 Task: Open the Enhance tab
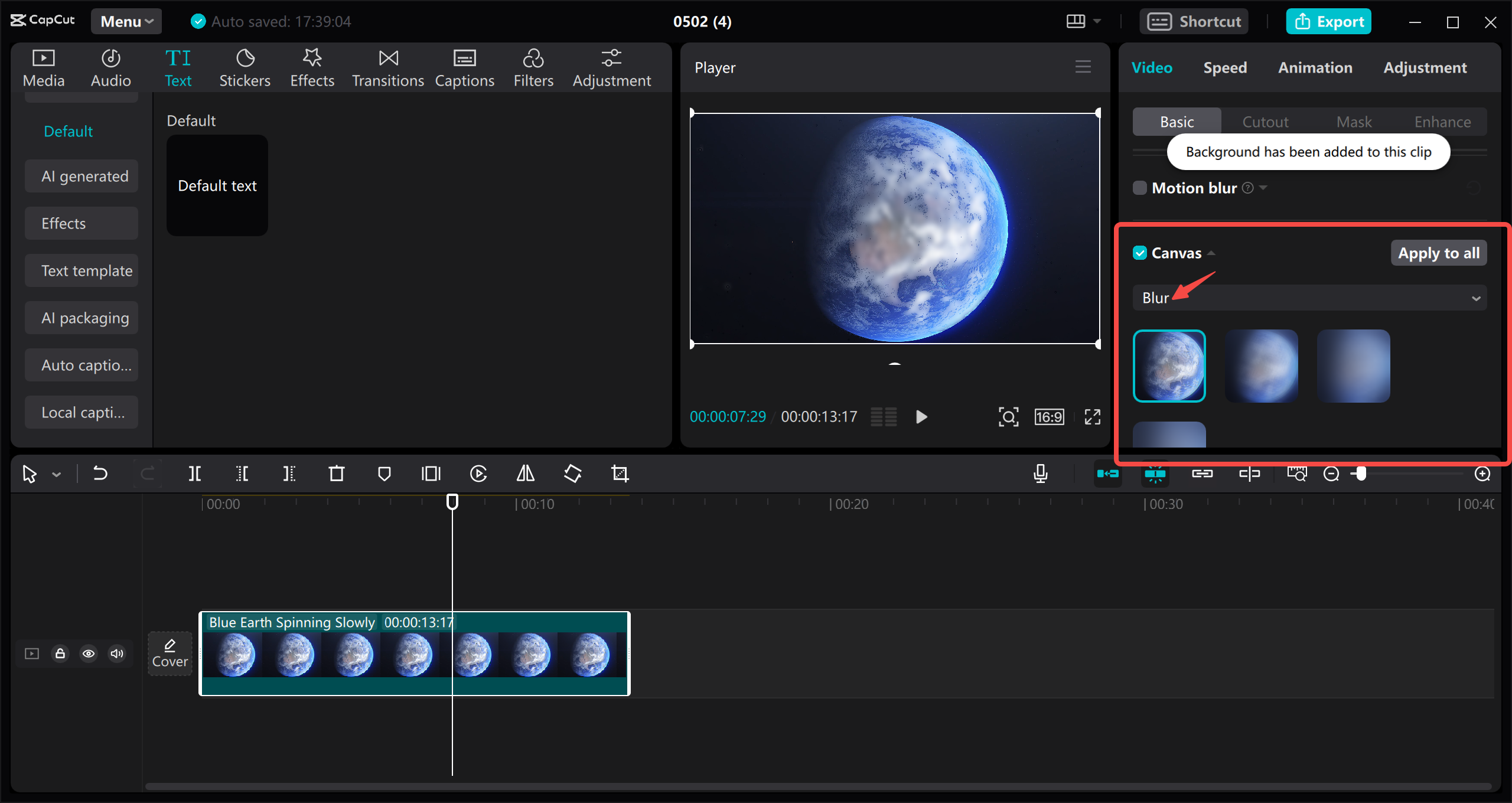tap(1442, 122)
